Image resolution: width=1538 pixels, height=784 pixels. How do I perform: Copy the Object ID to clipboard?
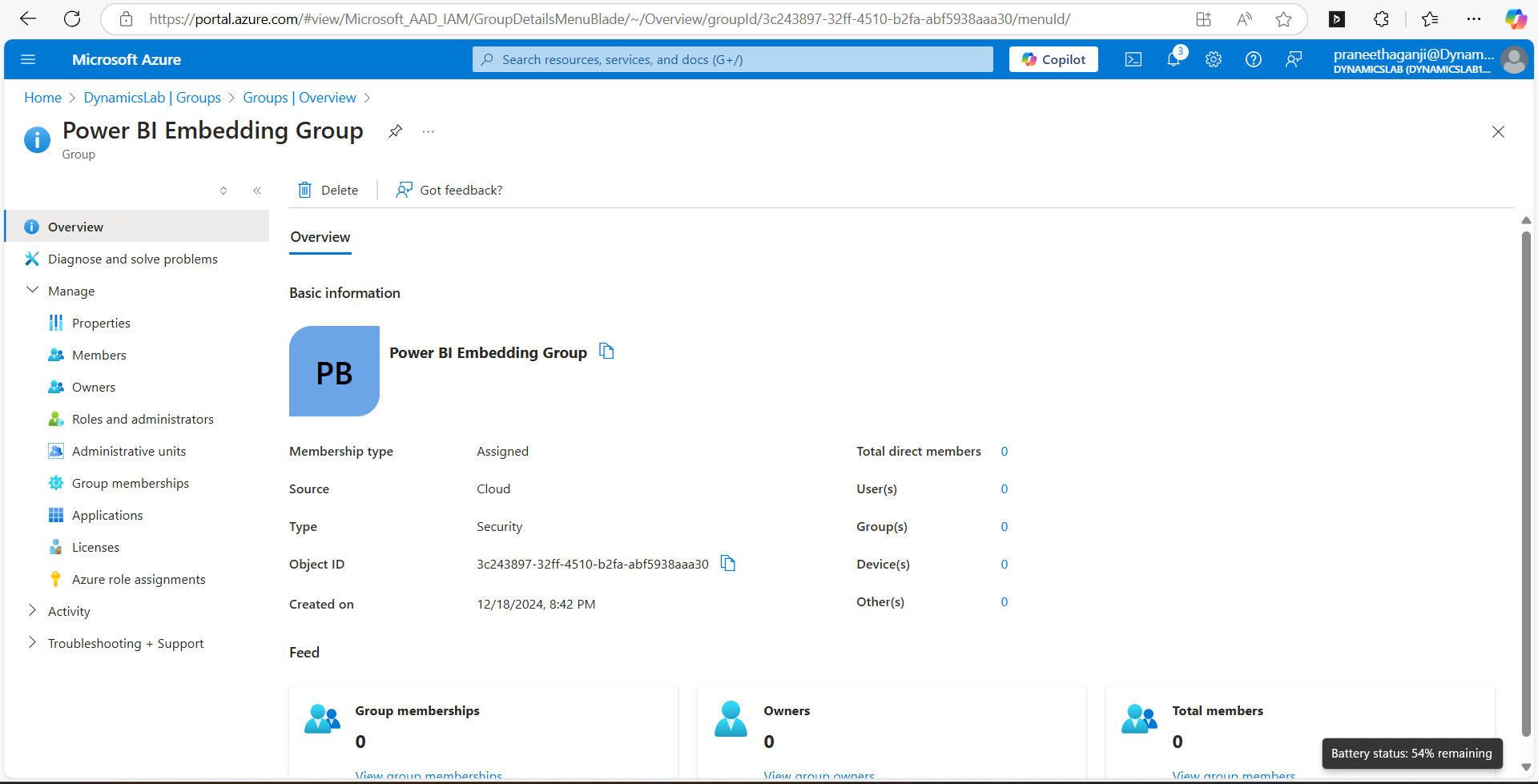(727, 564)
